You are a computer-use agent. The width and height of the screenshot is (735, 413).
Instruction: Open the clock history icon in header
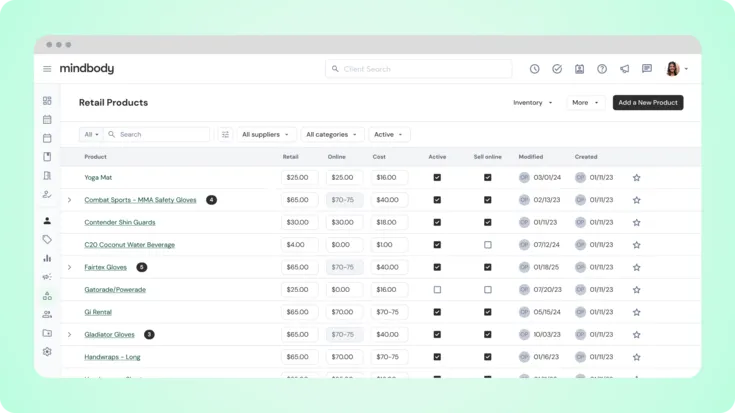(x=534, y=69)
